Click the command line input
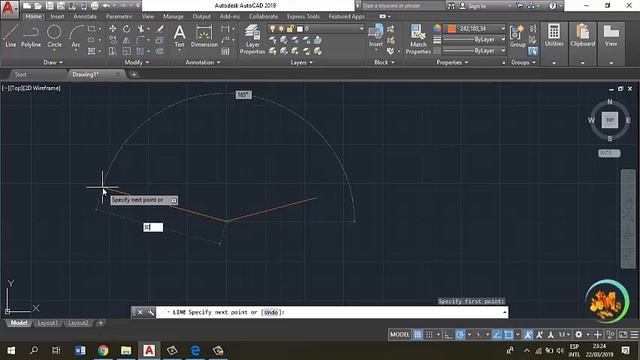This screenshot has width=640, height=360. tap(332, 312)
